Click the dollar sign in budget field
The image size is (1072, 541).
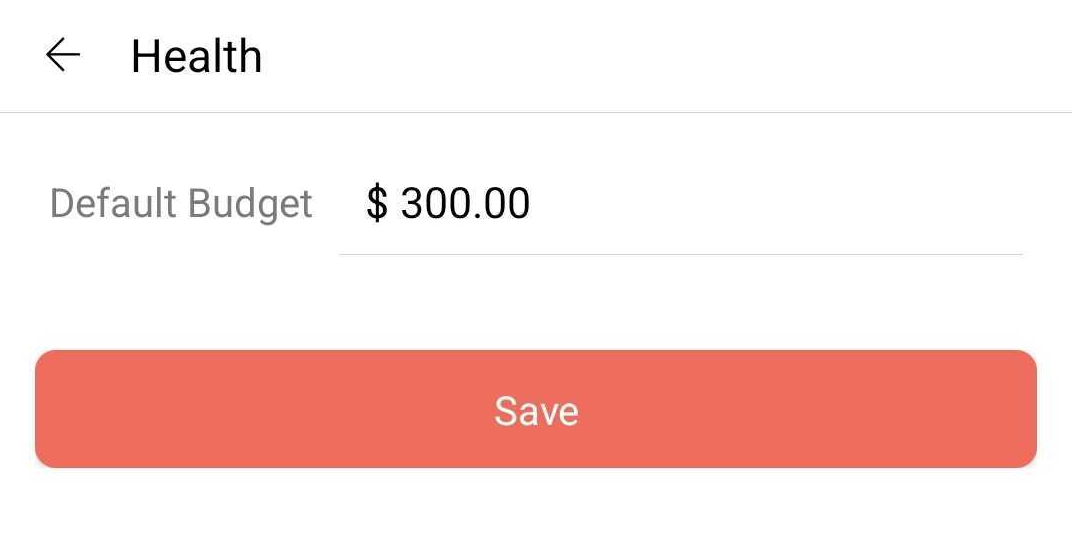[x=377, y=204]
